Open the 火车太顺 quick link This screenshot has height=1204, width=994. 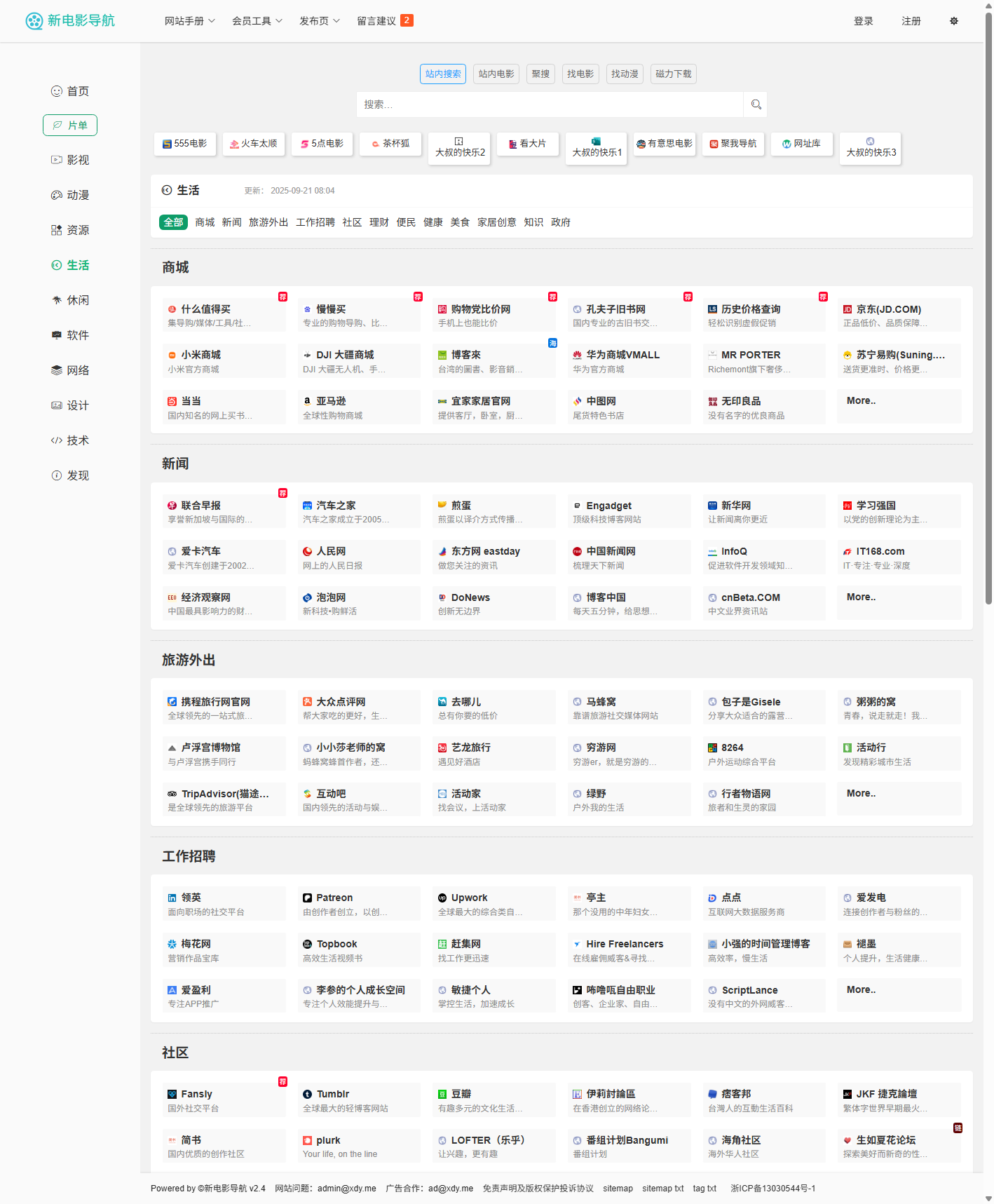[x=254, y=144]
